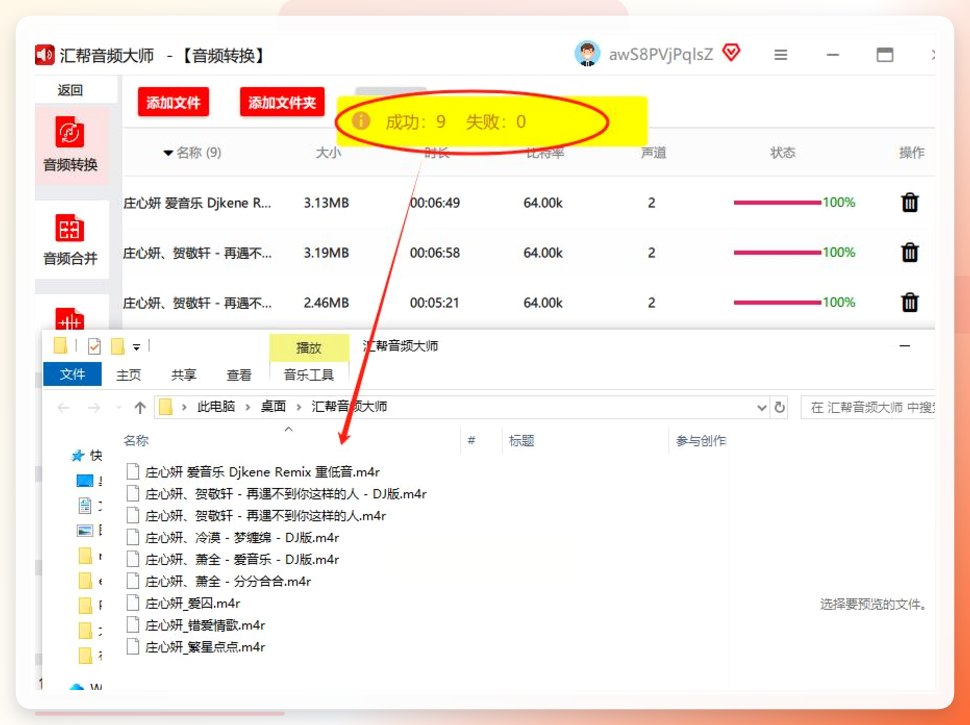Click the file icon beside 庄心妍_爱囚.m4r
970x725 pixels.
click(x=132, y=603)
